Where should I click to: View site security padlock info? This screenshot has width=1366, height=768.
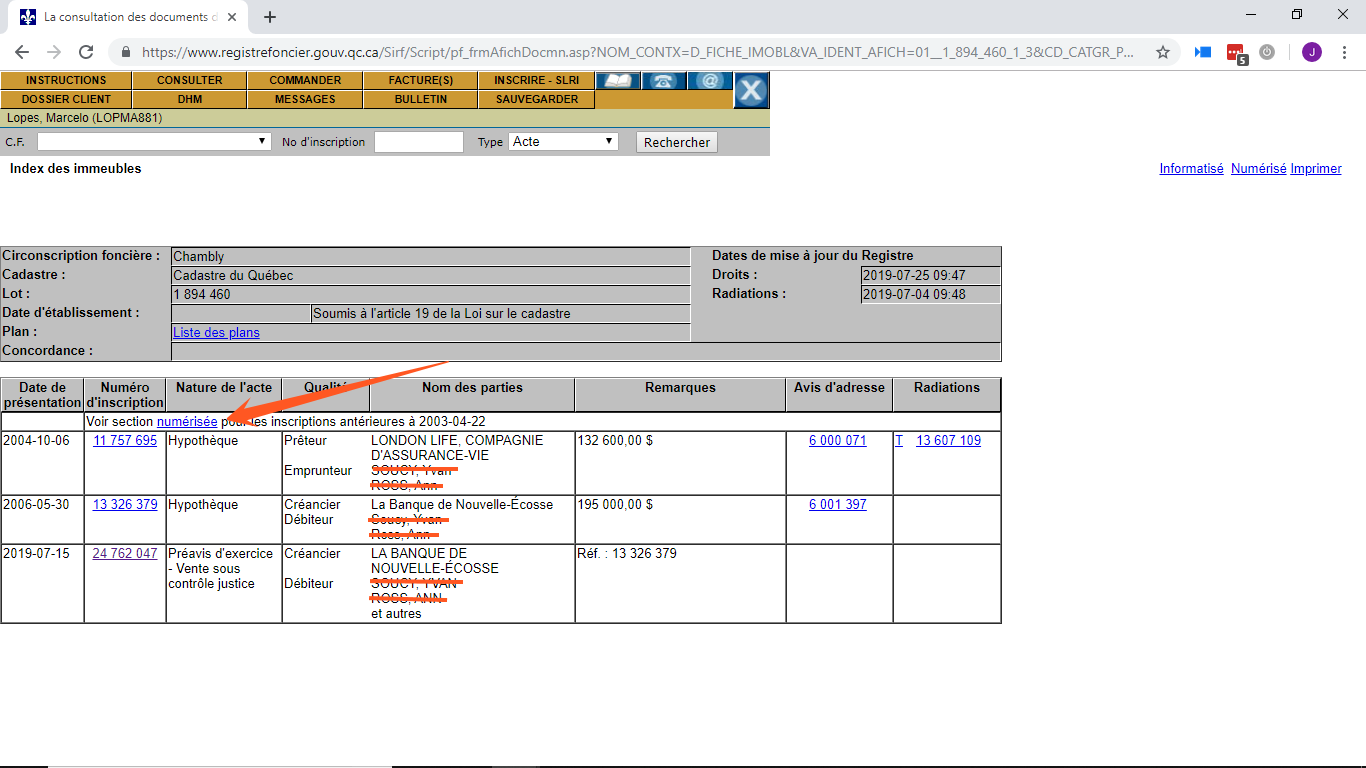126,52
